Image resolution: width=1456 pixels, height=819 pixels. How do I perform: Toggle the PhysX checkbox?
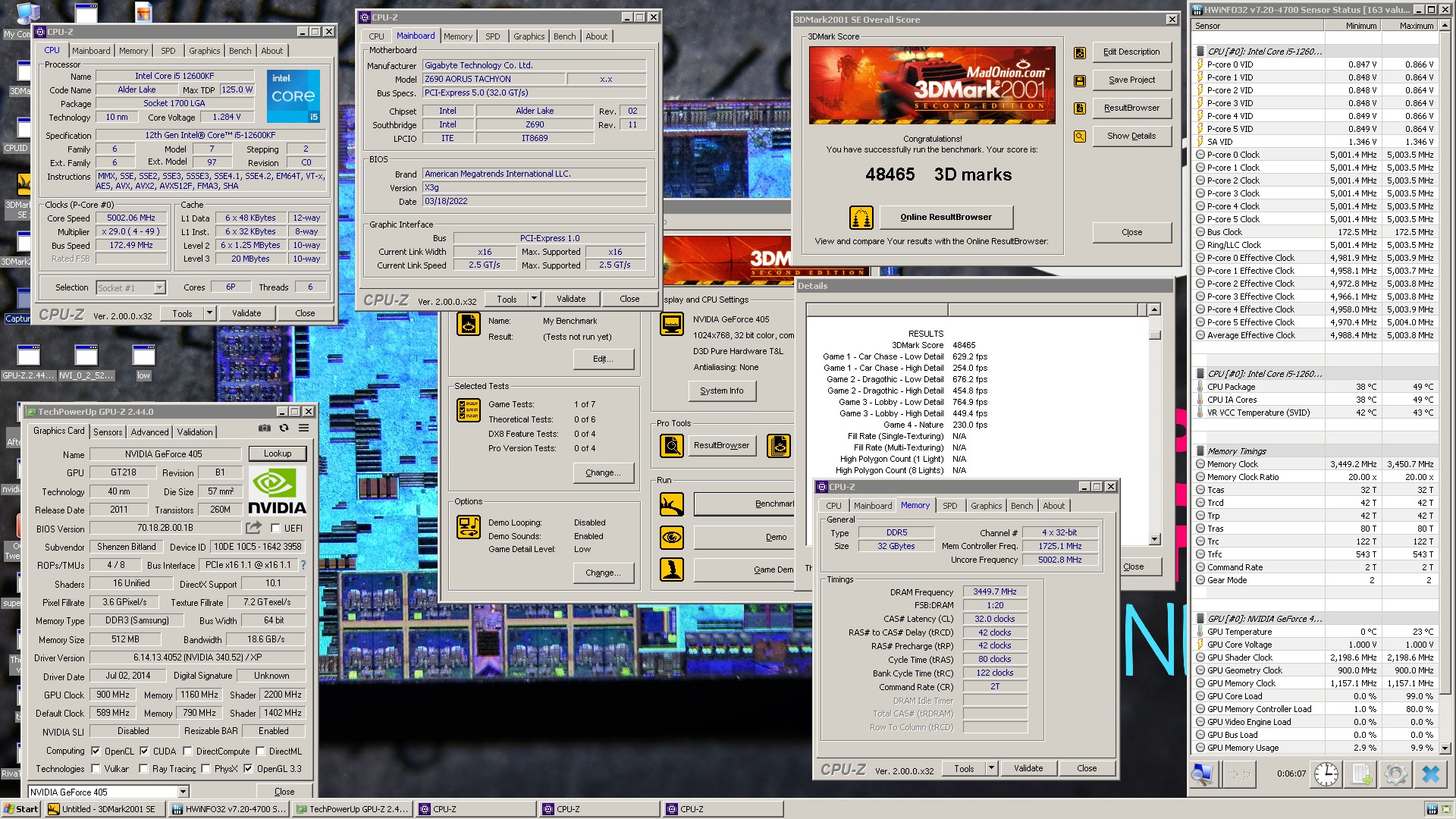coord(206,769)
